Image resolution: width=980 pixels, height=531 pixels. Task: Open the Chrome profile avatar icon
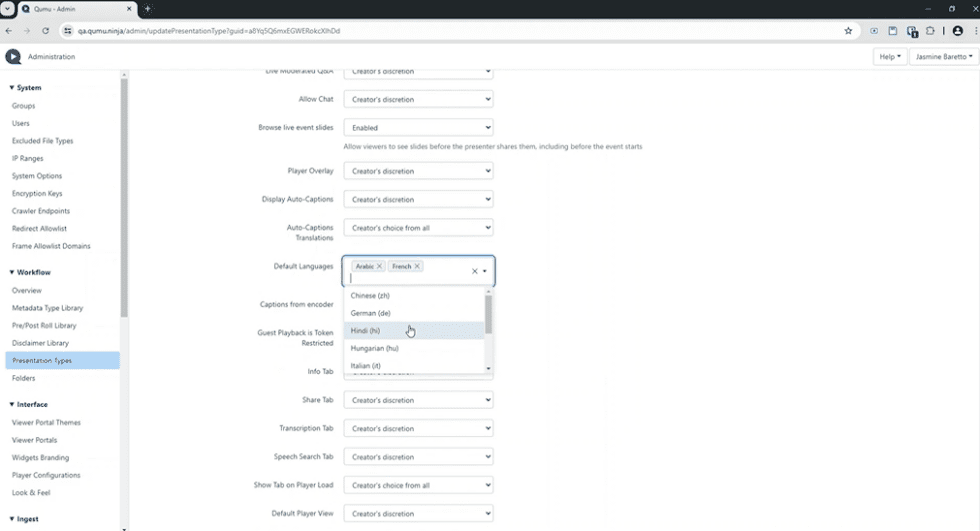pyautogui.click(x=957, y=31)
